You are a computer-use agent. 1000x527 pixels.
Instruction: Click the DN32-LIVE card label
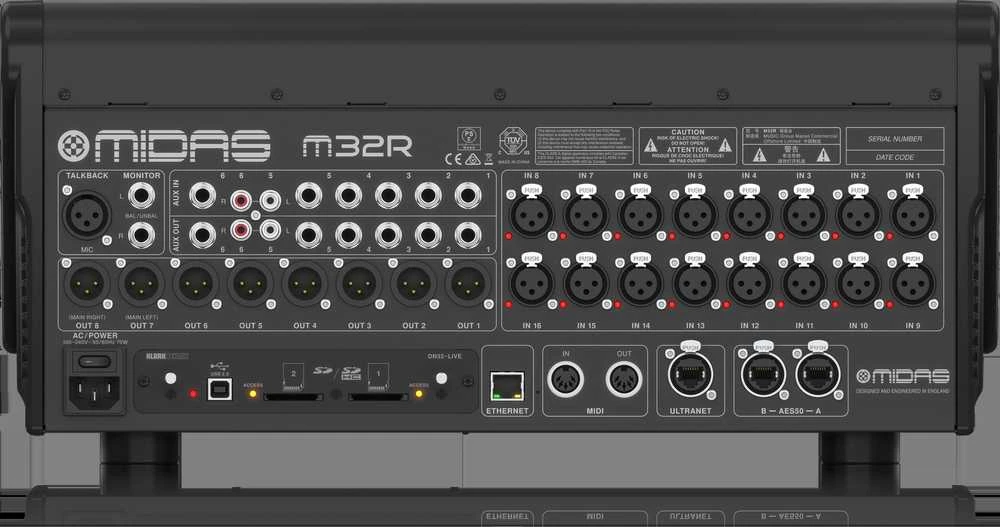tap(445, 356)
